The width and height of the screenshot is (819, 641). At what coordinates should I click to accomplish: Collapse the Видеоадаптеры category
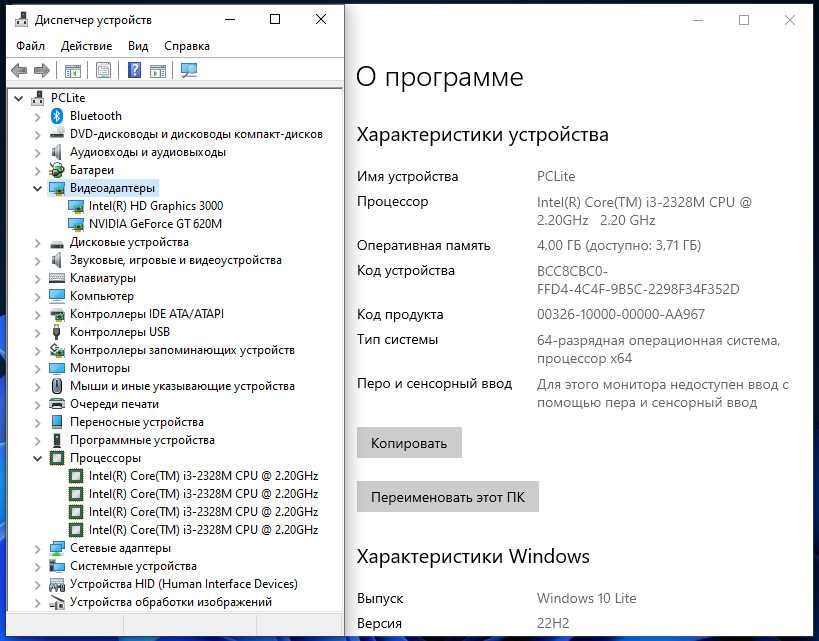tap(37, 188)
